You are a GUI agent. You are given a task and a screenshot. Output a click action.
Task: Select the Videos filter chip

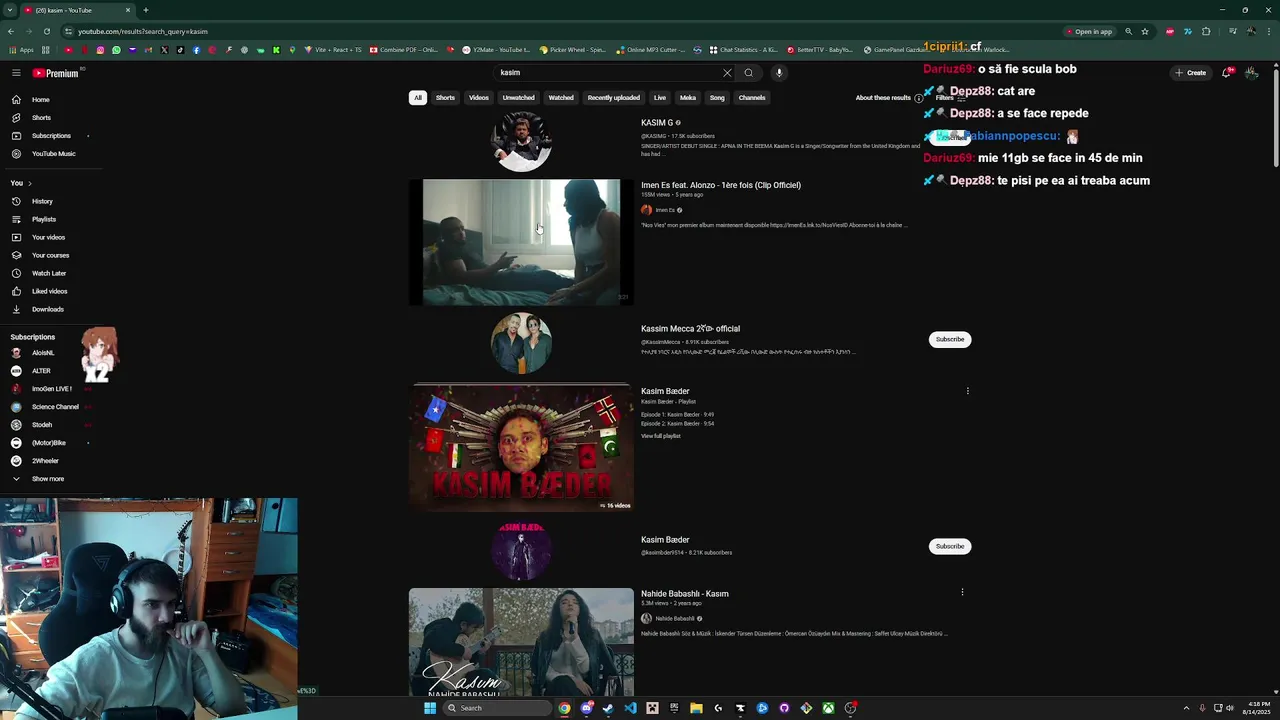(x=479, y=98)
